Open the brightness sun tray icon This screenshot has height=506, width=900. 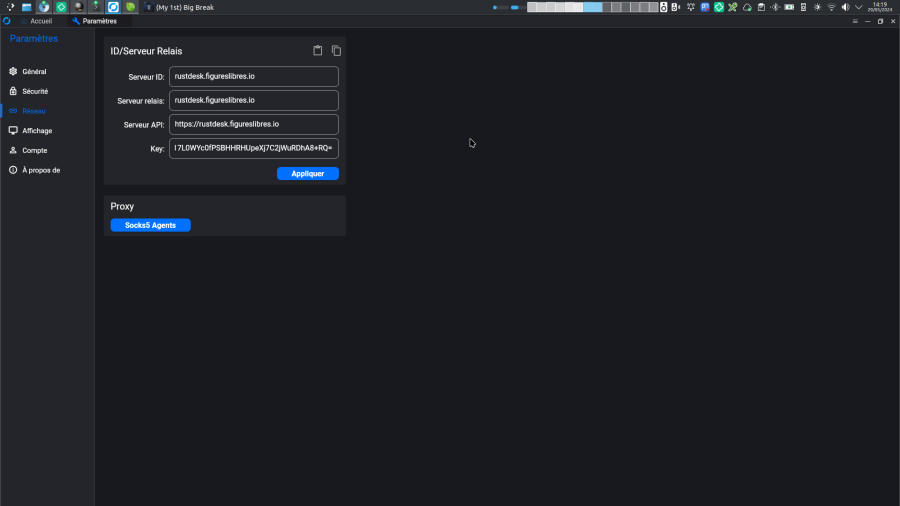point(817,7)
